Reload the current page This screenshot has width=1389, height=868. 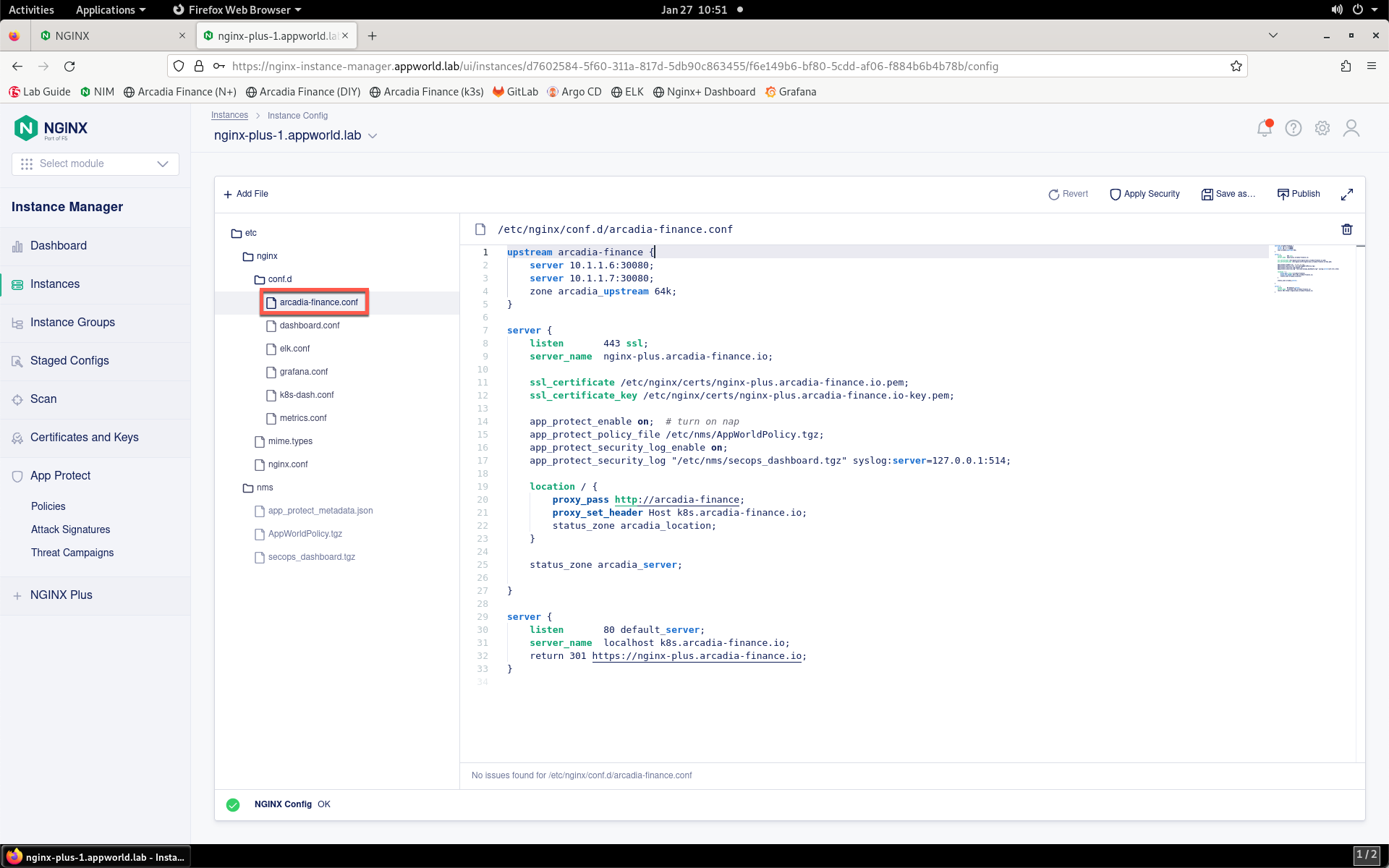pyautogui.click(x=69, y=66)
